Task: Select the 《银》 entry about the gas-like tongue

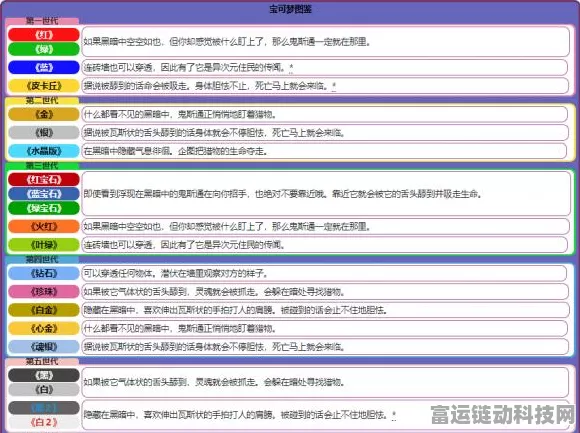Action: point(214,132)
